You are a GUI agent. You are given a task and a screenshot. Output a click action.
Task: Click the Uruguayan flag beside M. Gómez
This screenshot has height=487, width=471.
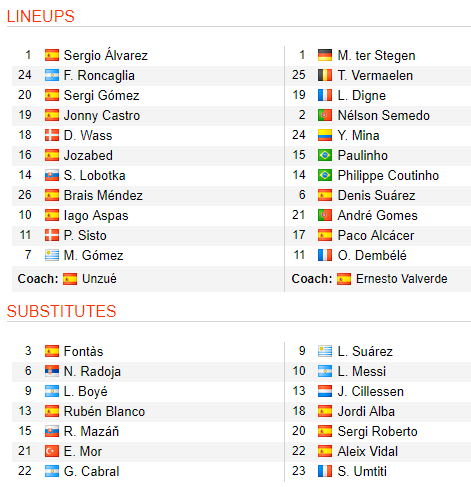[x=52, y=255]
